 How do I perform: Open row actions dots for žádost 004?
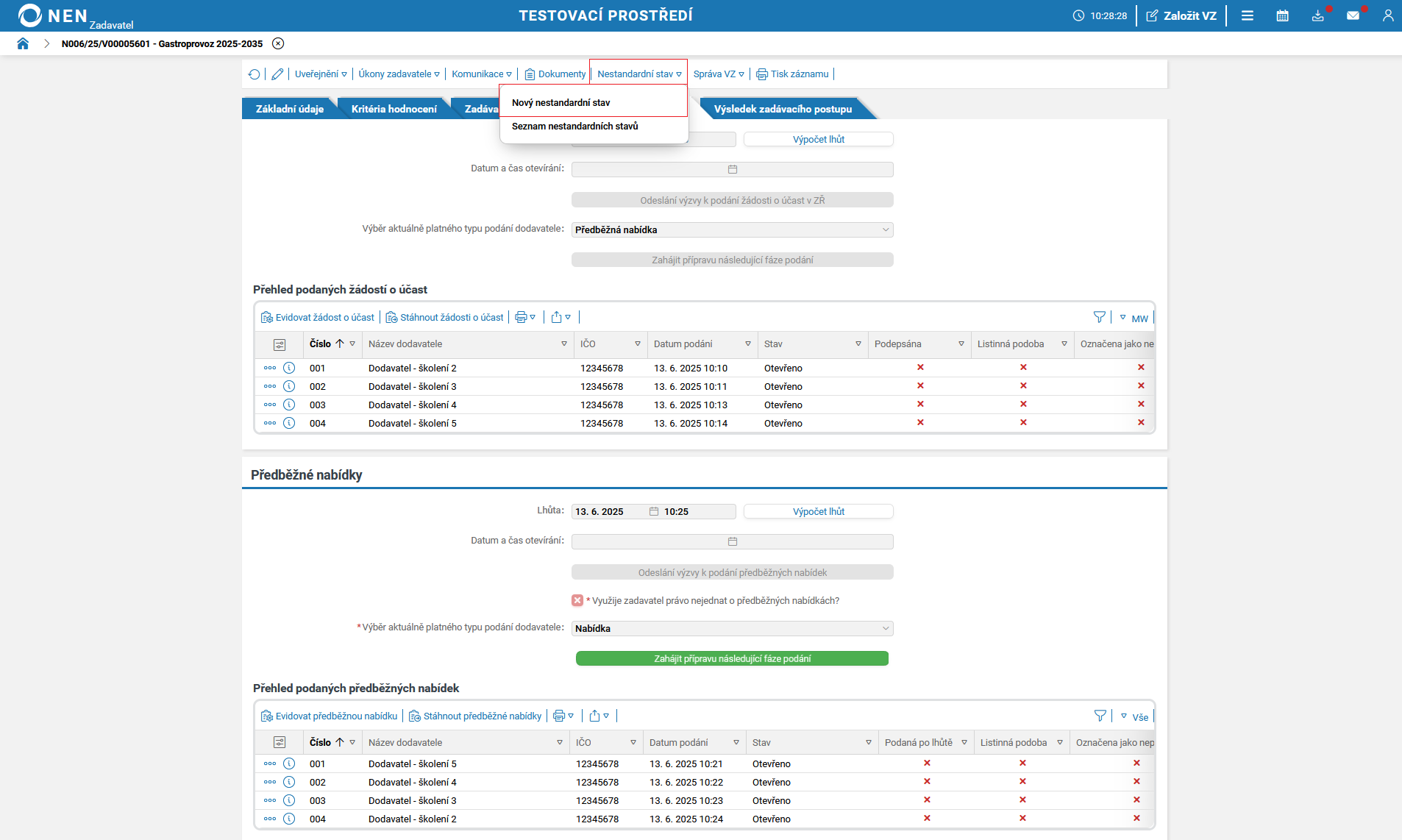coord(270,423)
